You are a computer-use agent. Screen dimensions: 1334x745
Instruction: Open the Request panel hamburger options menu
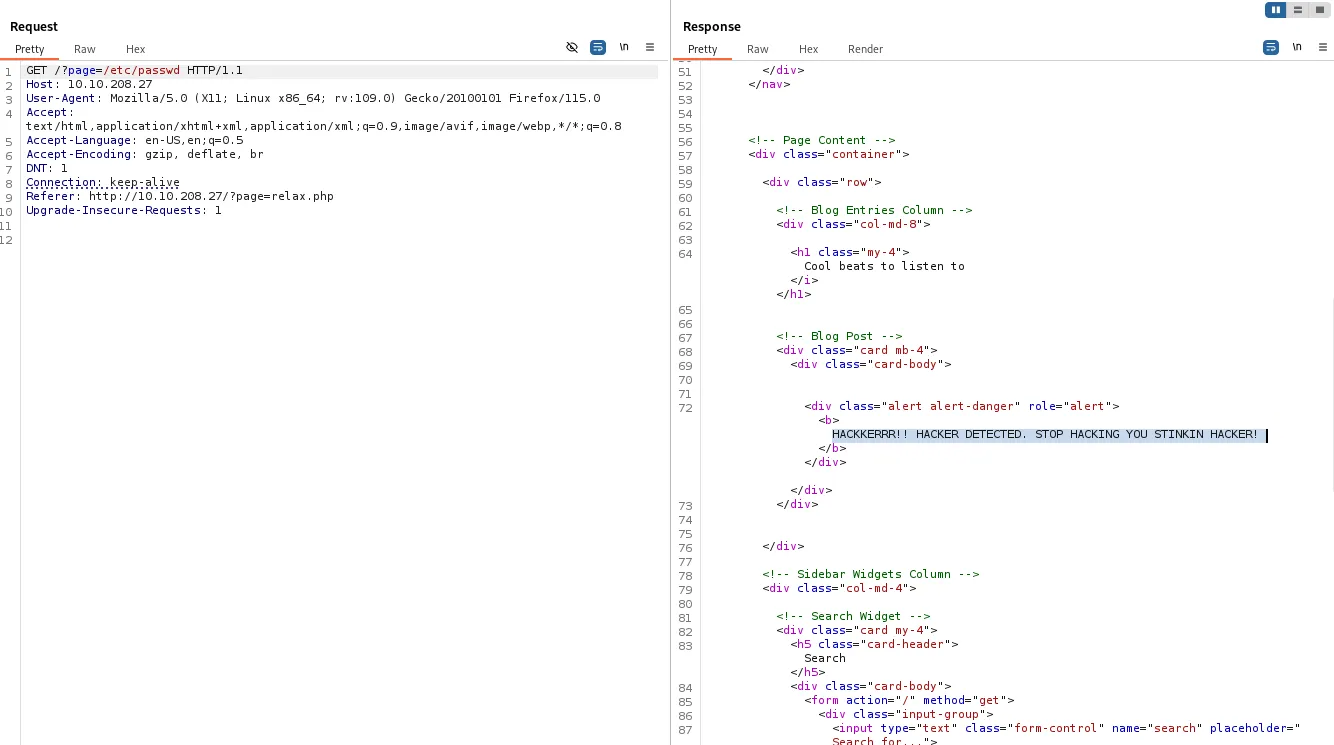[x=650, y=47]
